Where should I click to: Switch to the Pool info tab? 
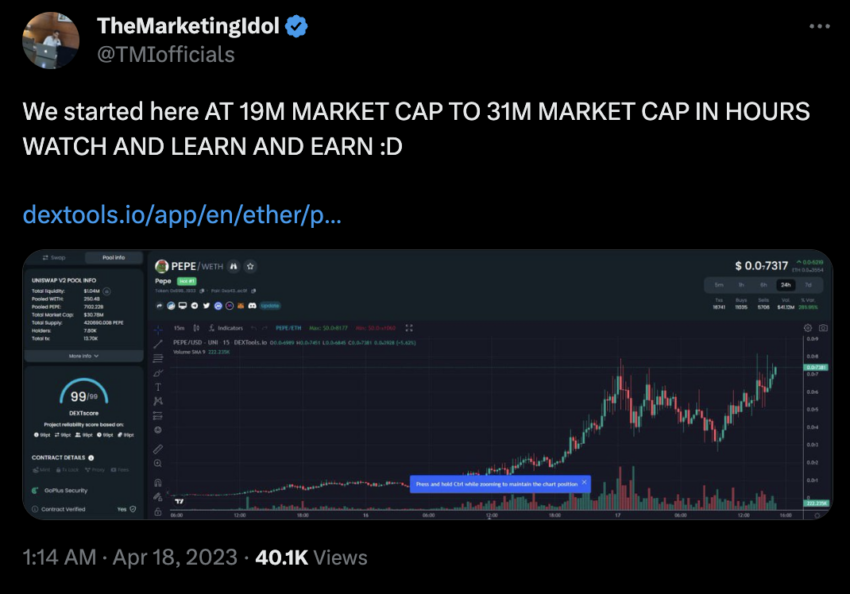pos(113,258)
